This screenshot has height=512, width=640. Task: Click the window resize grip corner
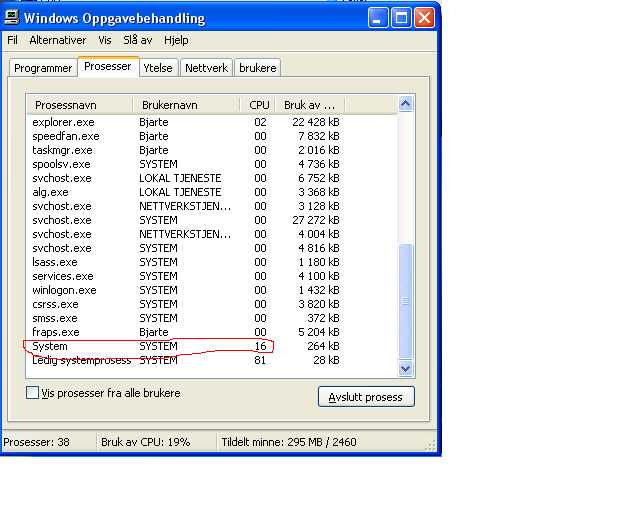pyautogui.click(x=430, y=446)
